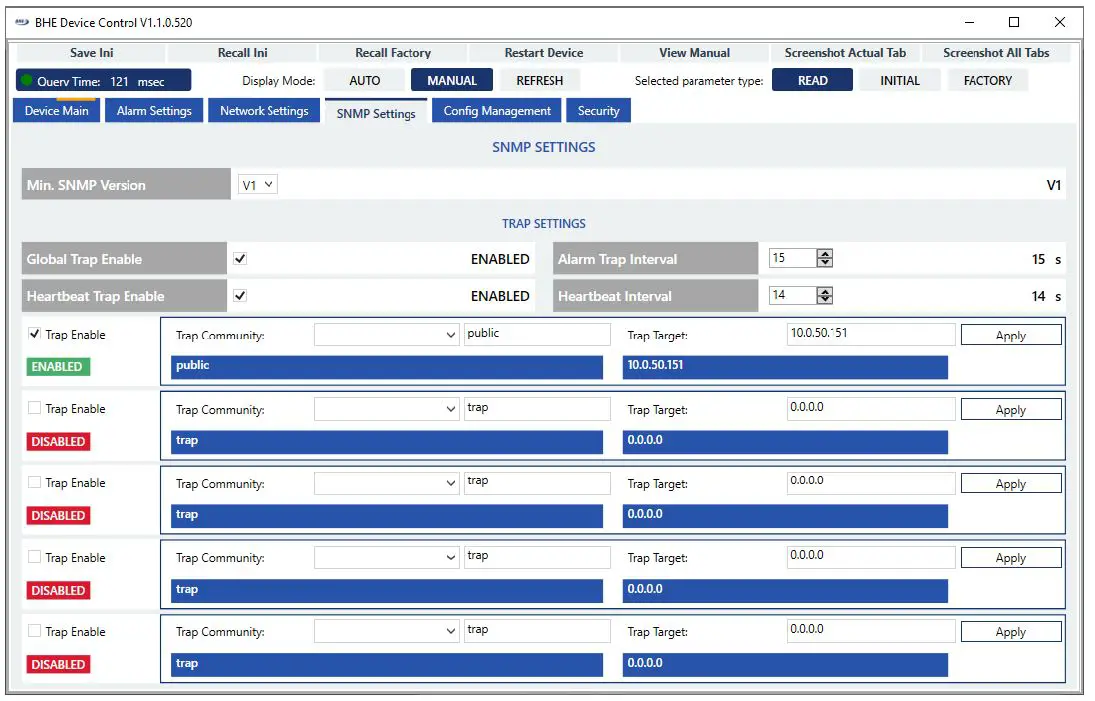Check Trap Enable in third trap row
Viewport: 1095px width, 701px height.
coord(34,482)
